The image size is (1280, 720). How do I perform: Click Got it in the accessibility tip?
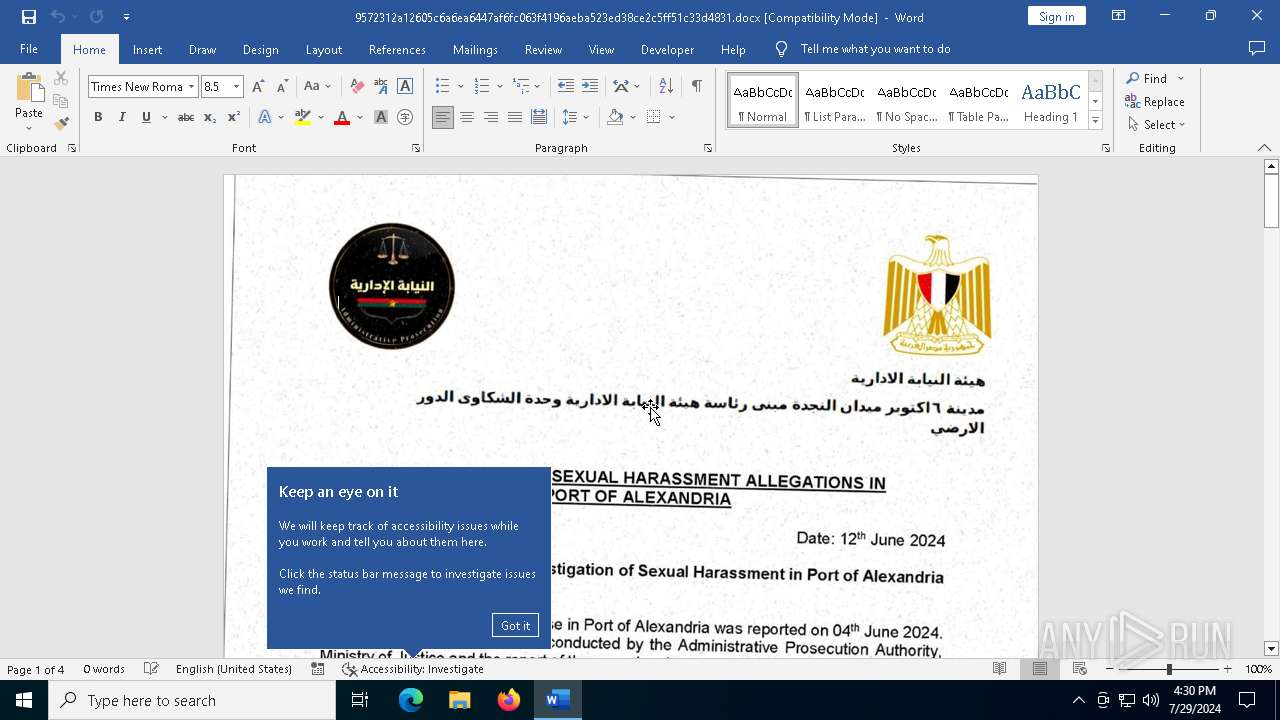coord(515,625)
